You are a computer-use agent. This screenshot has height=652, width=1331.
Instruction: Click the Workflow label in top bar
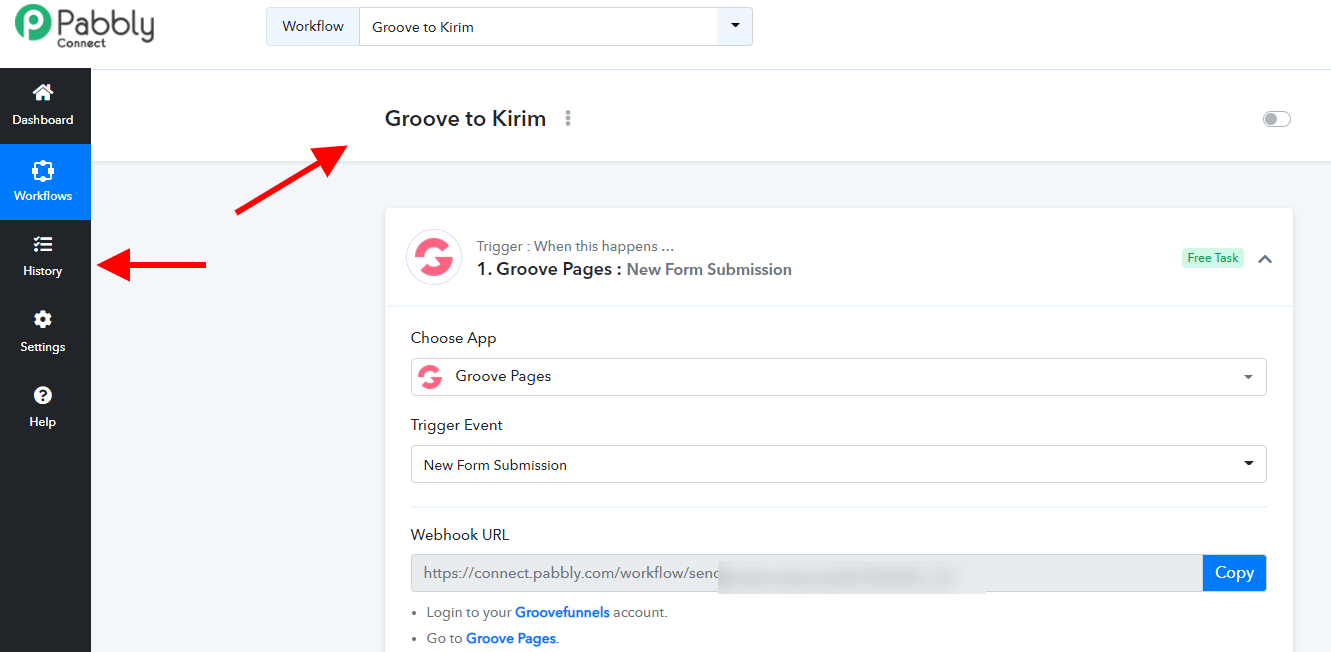pyautogui.click(x=313, y=26)
